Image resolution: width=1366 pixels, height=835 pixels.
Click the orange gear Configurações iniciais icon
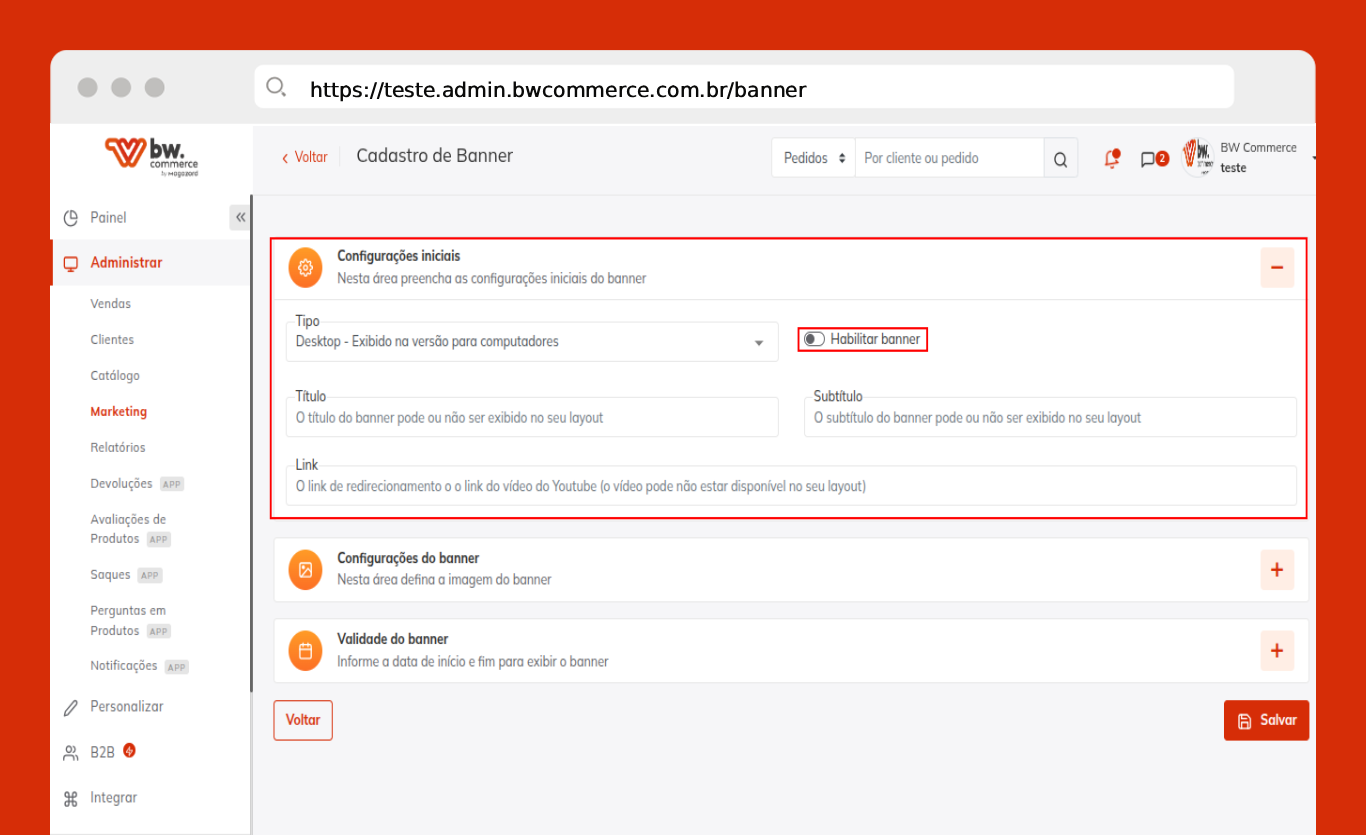point(306,268)
